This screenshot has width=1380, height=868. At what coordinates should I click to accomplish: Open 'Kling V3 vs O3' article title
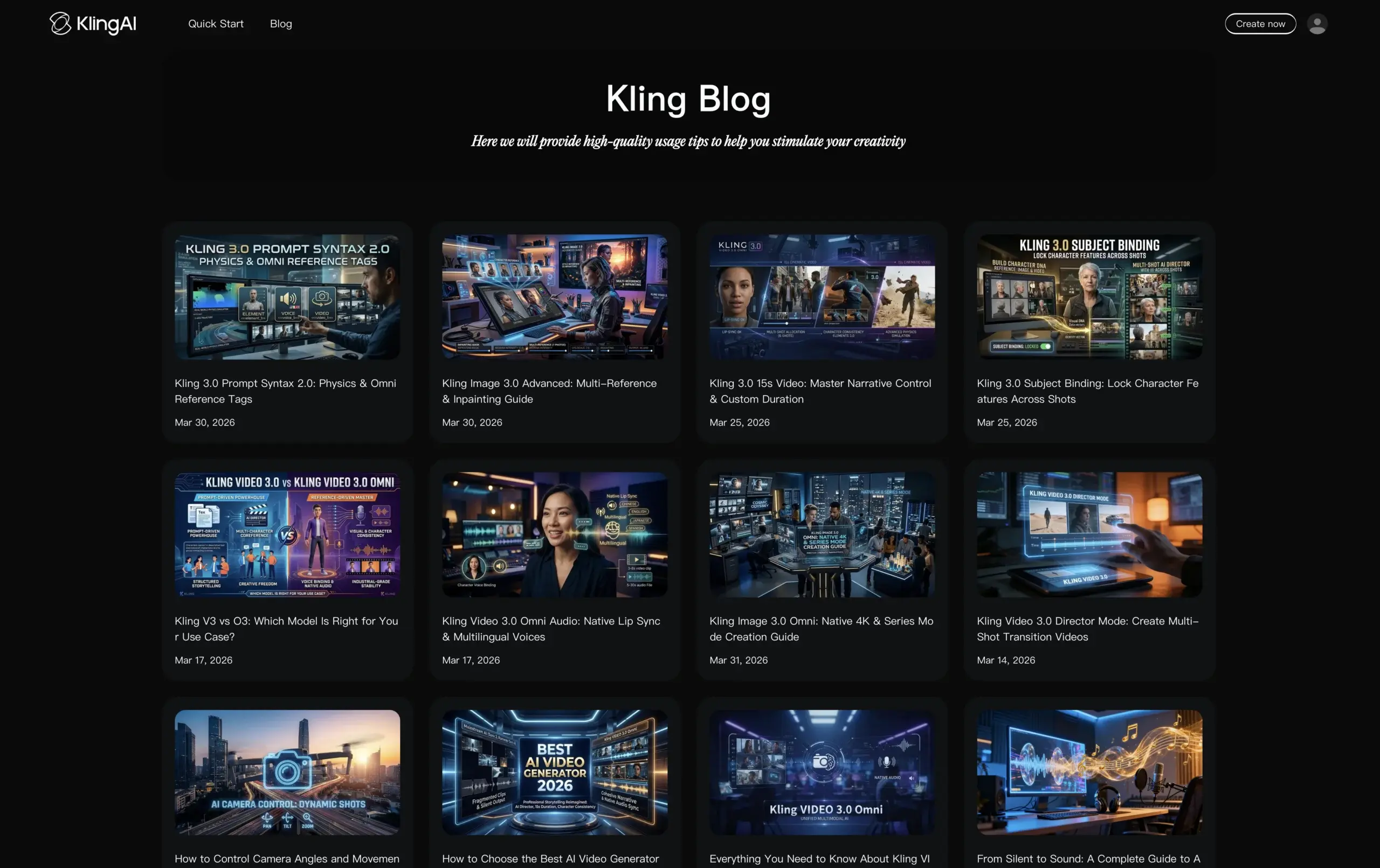[286, 629]
